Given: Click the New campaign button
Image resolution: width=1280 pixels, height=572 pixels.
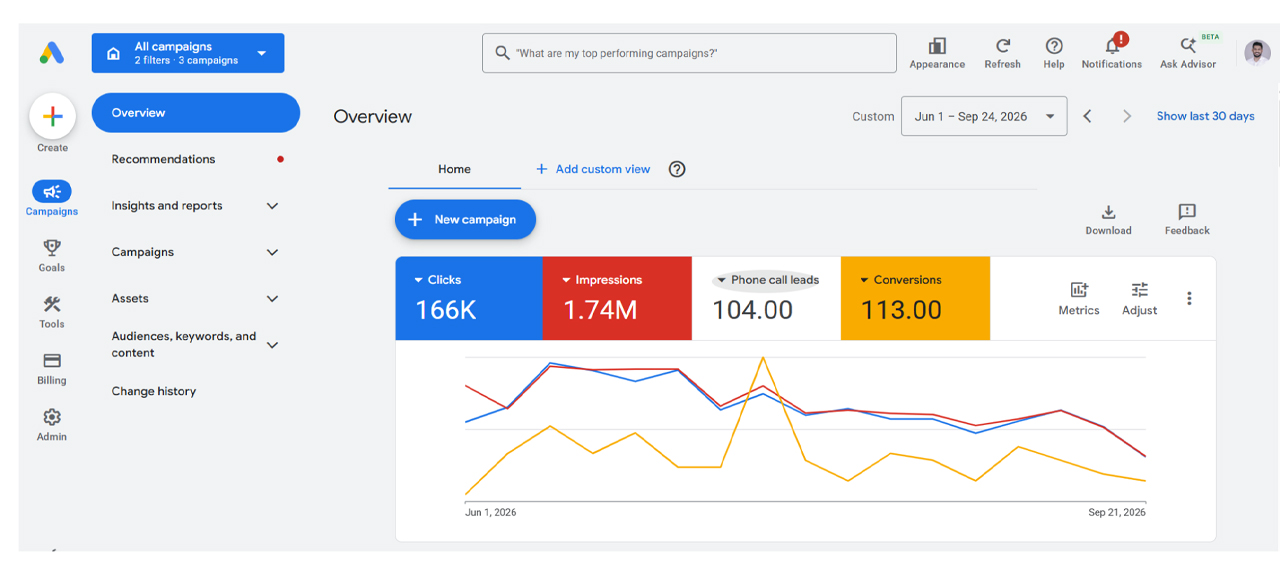Looking at the screenshot, I should pyautogui.click(x=465, y=219).
